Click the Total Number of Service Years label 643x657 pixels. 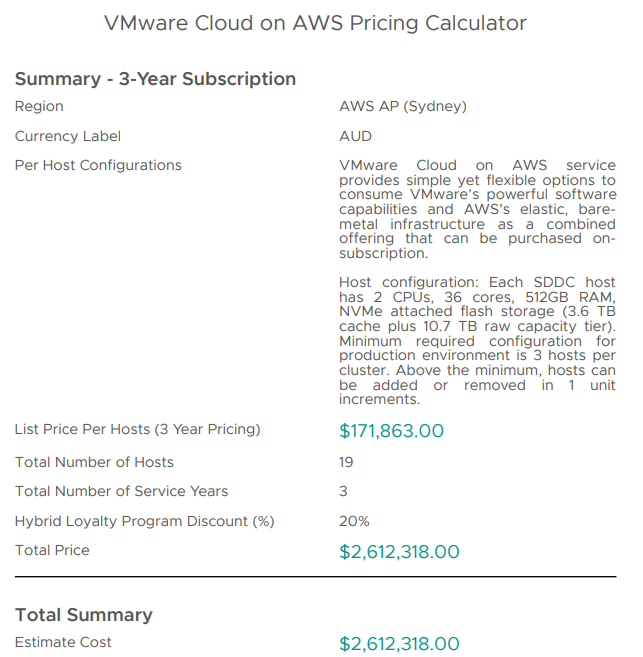coord(121,491)
